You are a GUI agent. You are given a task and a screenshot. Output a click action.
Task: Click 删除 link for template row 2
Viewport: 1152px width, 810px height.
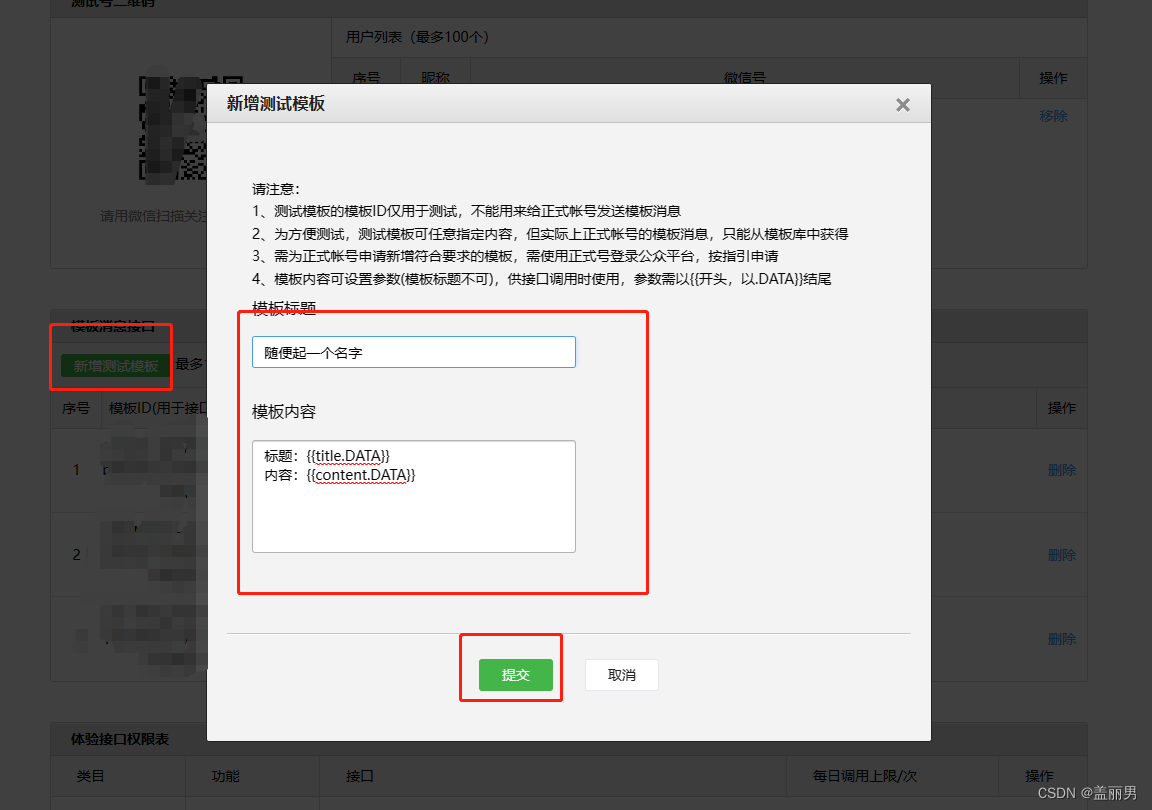(x=1062, y=555)
